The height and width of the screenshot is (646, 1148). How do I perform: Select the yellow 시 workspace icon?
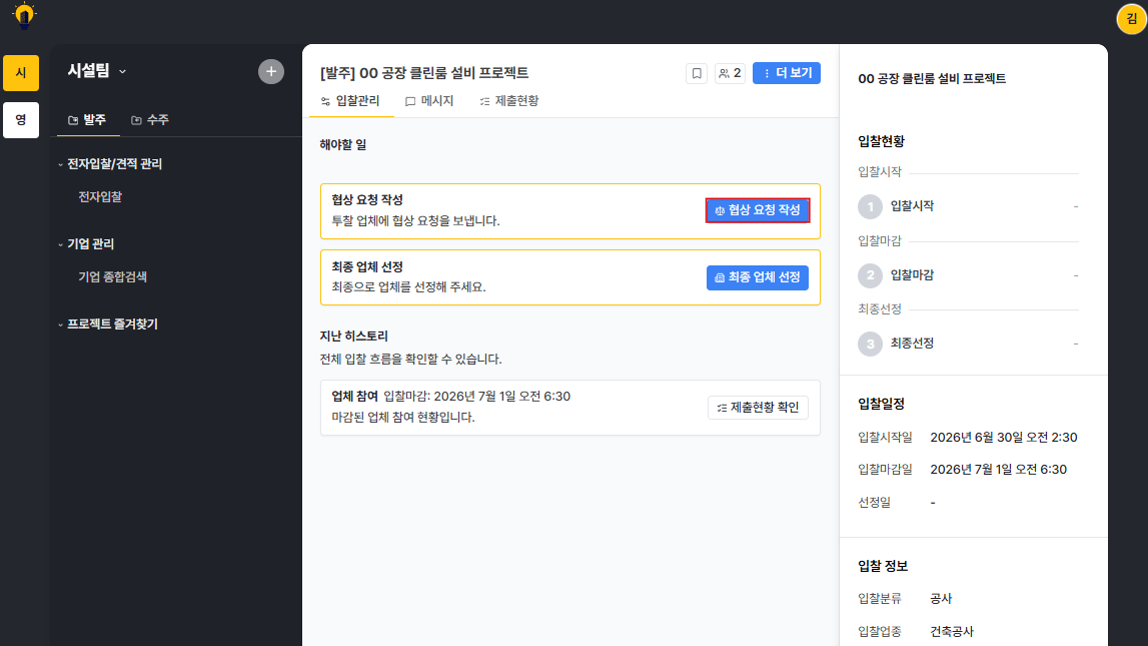[x=21, y=73]
